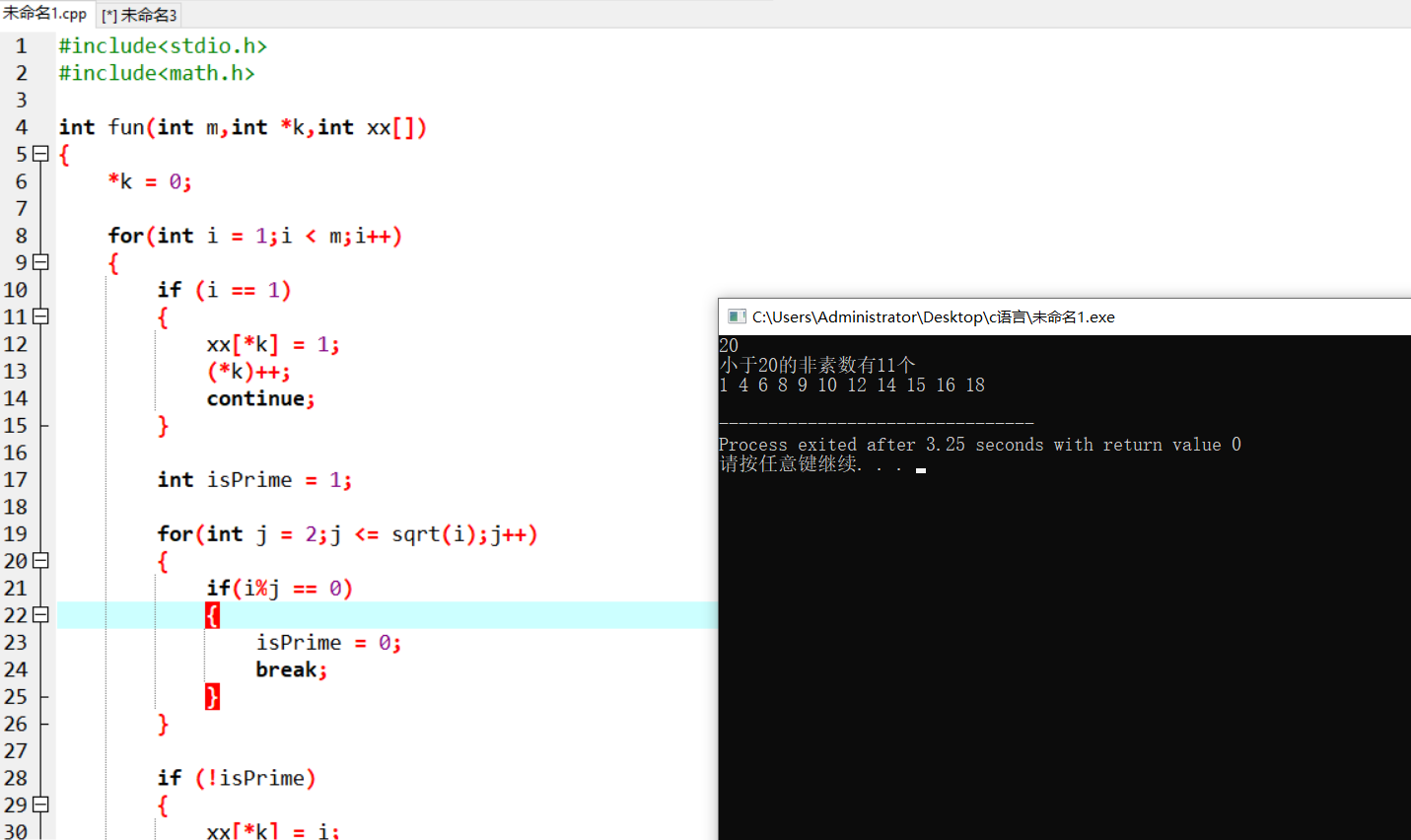Click the "break;" statement
This screenshot has width=1411, height=840.
(292, 669)
